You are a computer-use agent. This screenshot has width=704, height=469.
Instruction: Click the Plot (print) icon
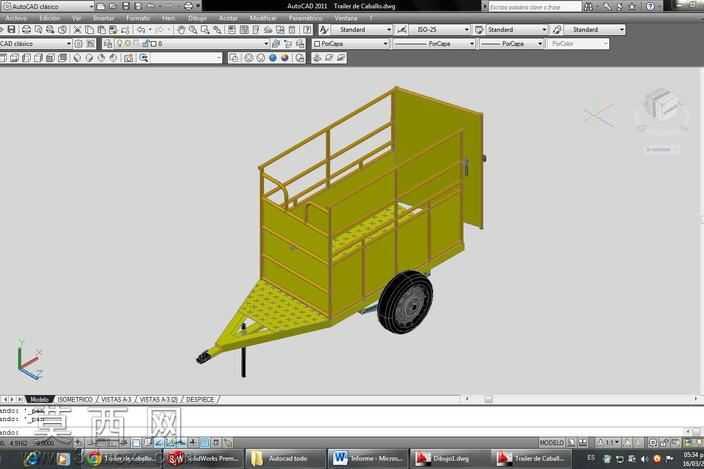pyautogui.click(x=26, y=30)
